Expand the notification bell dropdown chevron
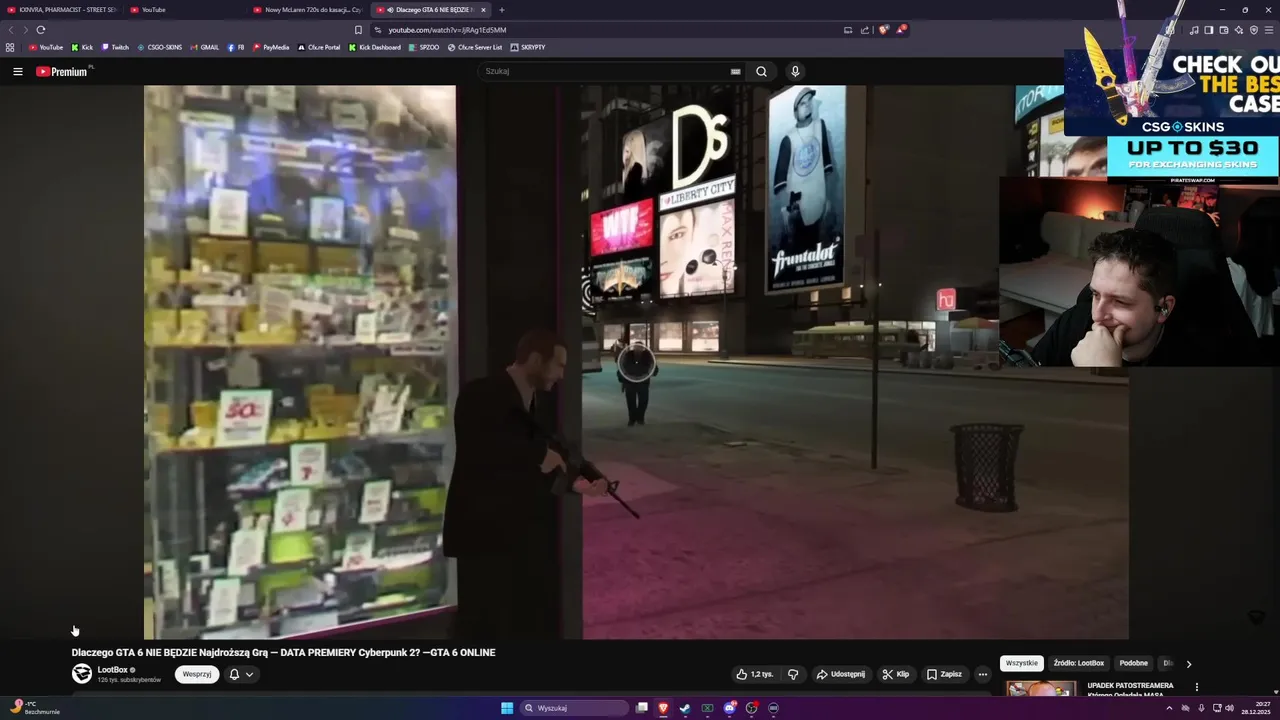Viewport: 1280px width, 720px height. 249,674
